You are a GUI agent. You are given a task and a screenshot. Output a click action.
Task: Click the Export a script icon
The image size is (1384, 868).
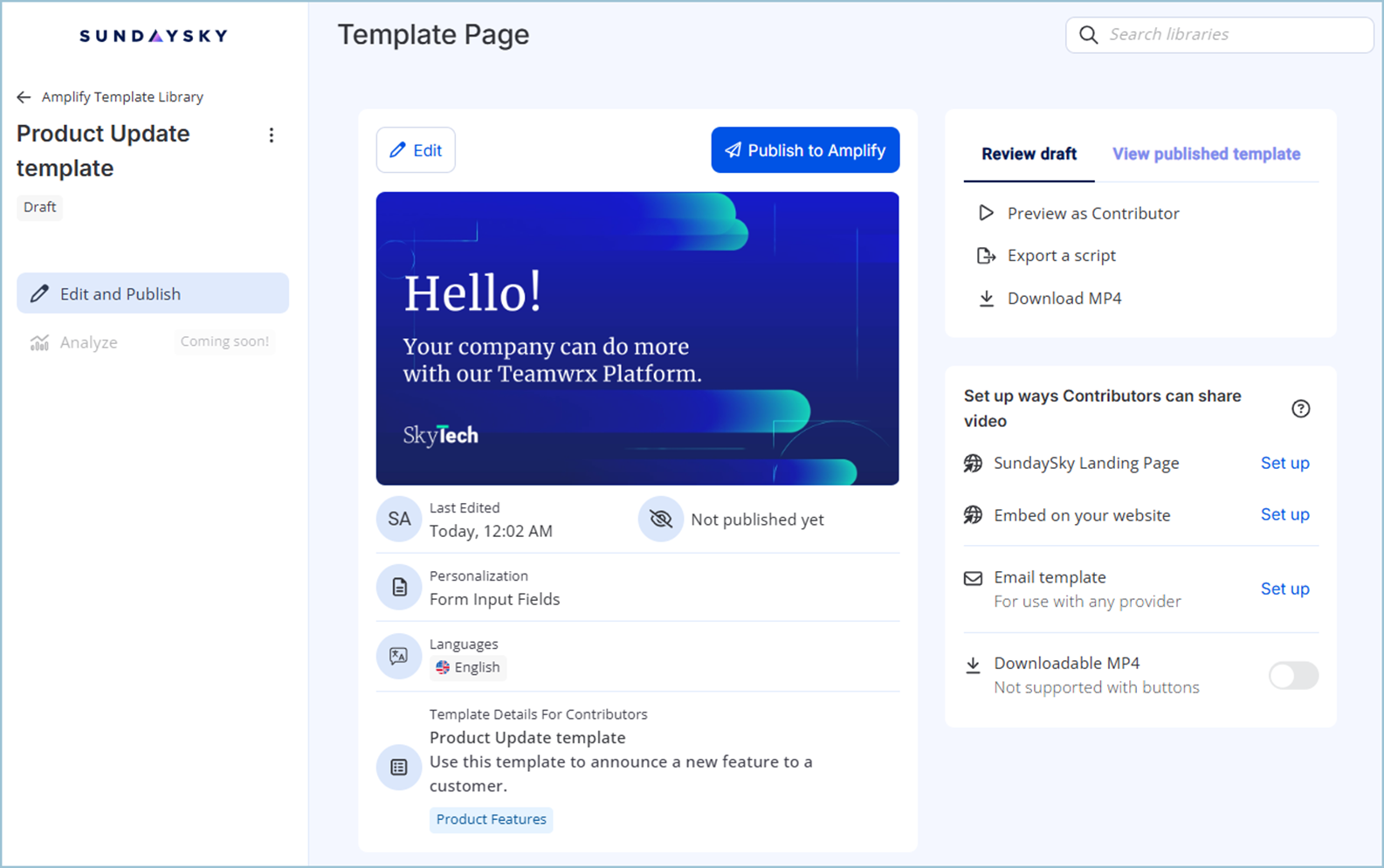[x=986, y=256]
